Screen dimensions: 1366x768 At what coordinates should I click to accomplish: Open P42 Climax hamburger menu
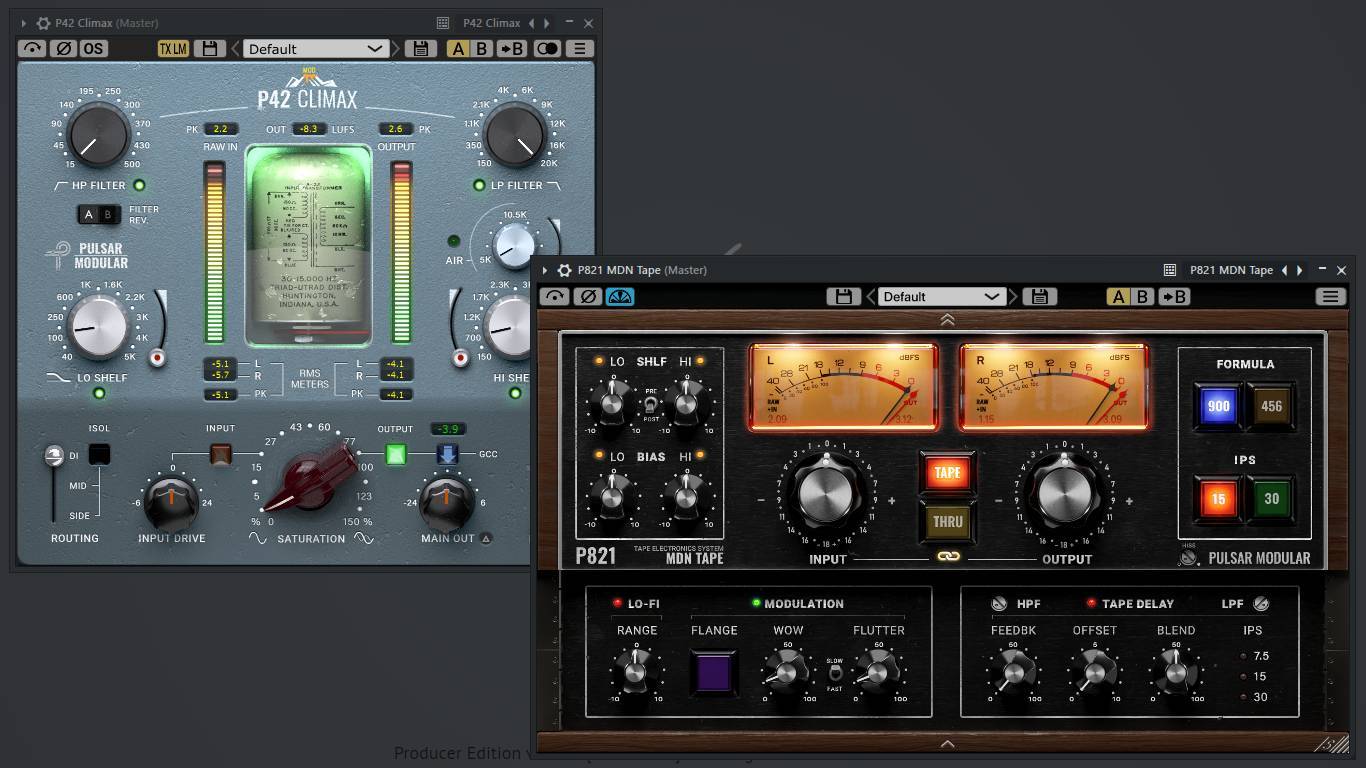coord(579,48)
